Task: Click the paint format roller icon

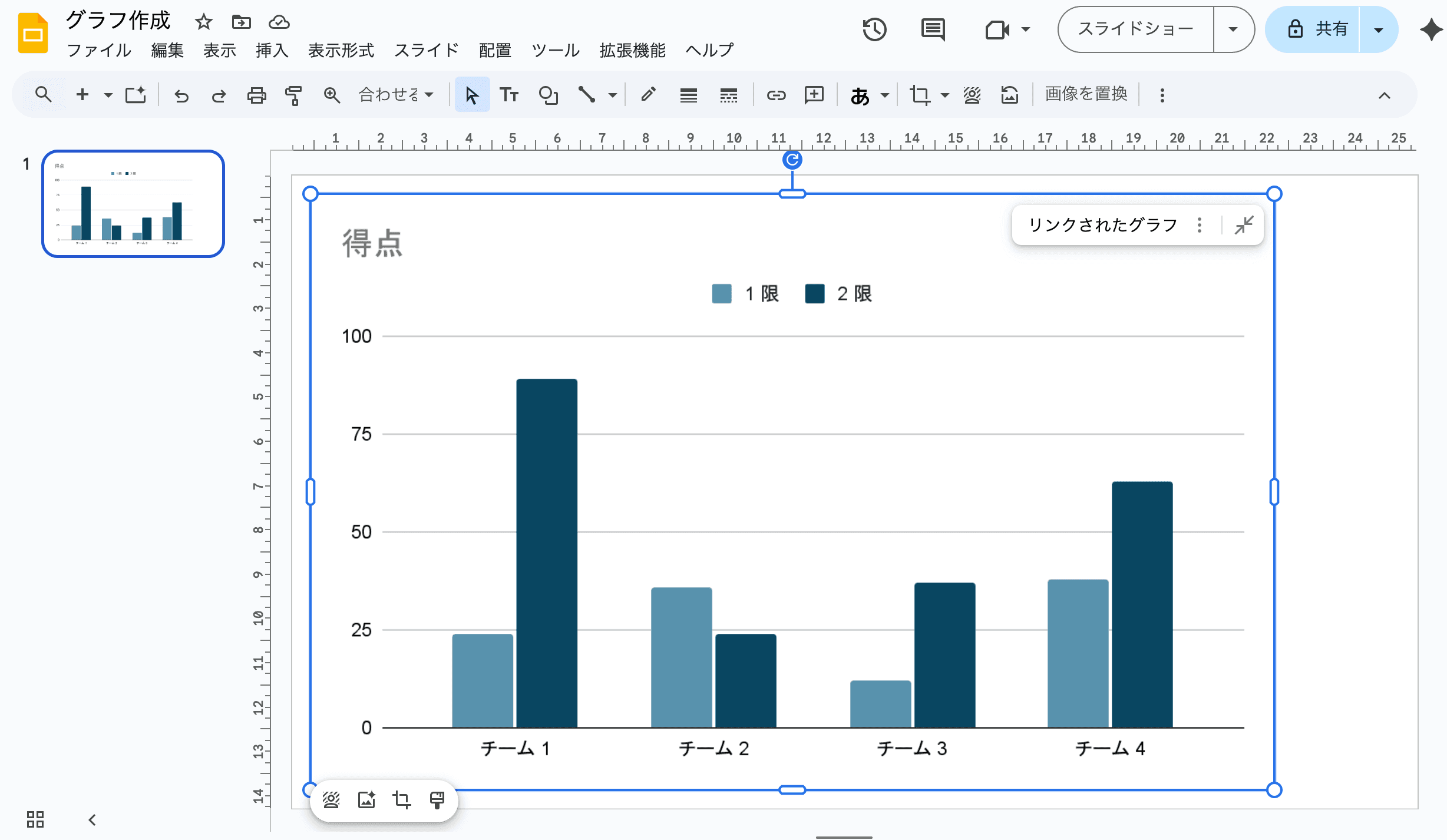Action: pos(293,95)
